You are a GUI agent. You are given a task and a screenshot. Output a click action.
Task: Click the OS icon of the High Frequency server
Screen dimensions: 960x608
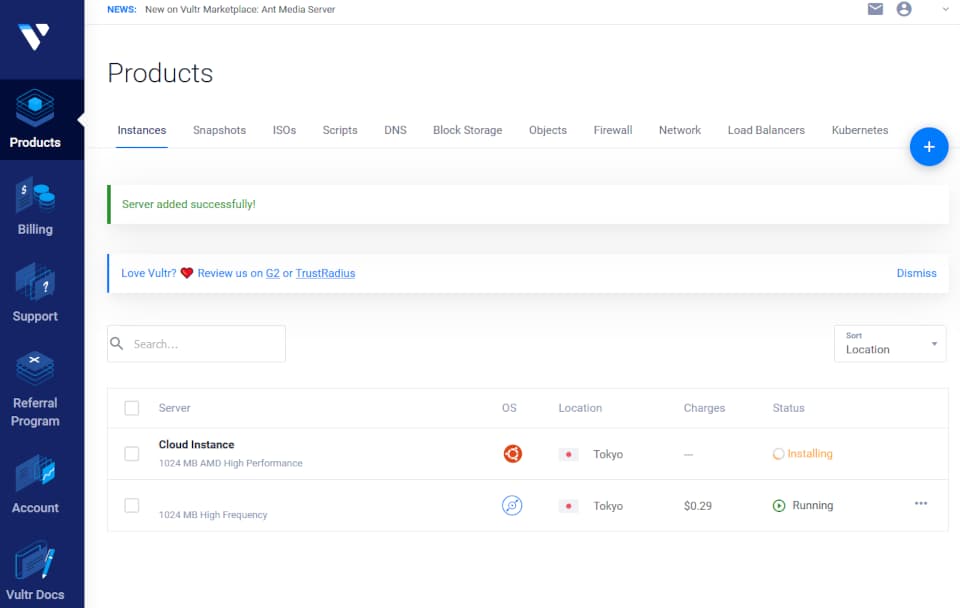(512, 505)
